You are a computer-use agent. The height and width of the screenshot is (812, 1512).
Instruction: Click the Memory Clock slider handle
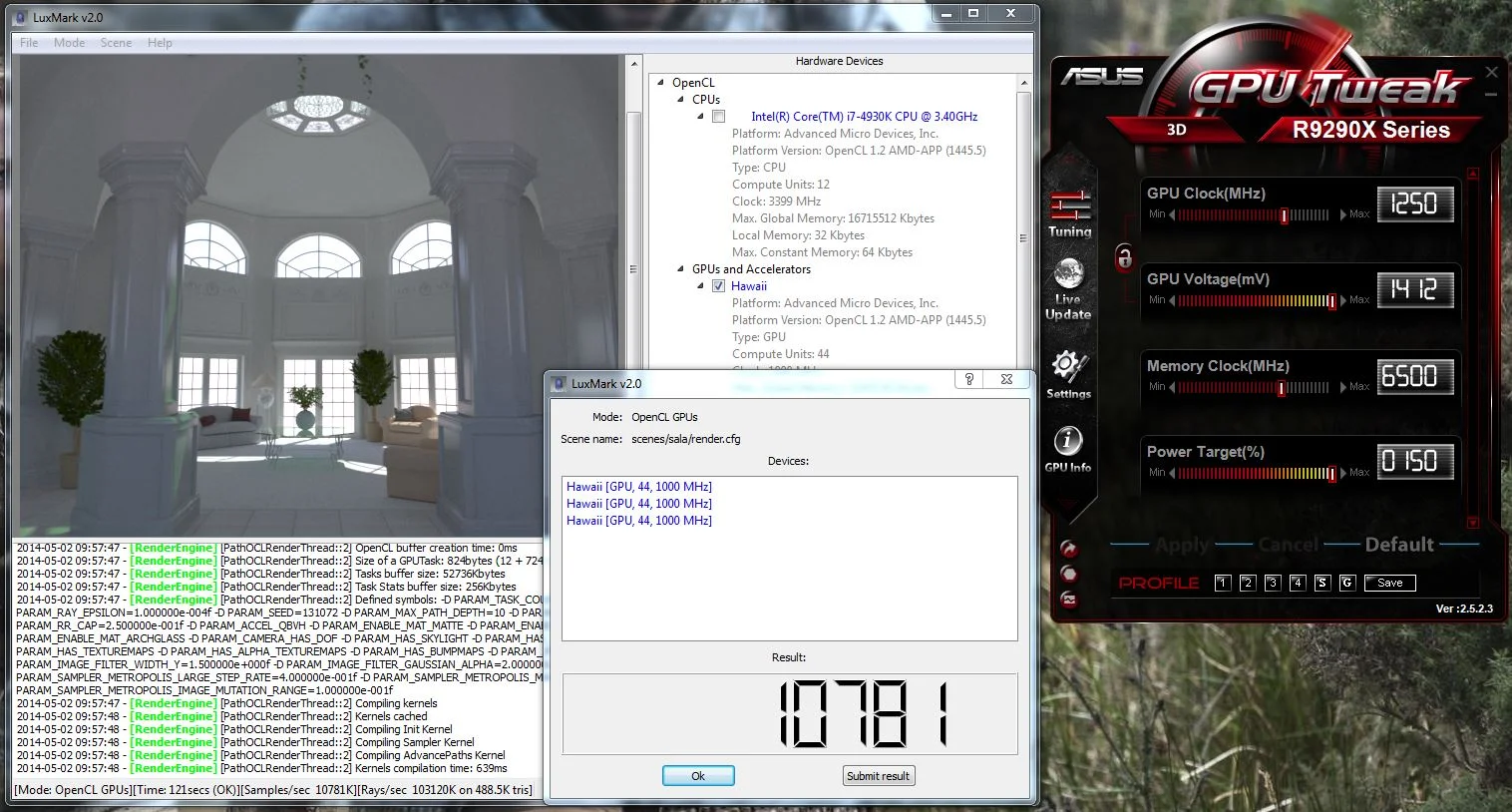pyautogui.click(x=1282, y=388)
